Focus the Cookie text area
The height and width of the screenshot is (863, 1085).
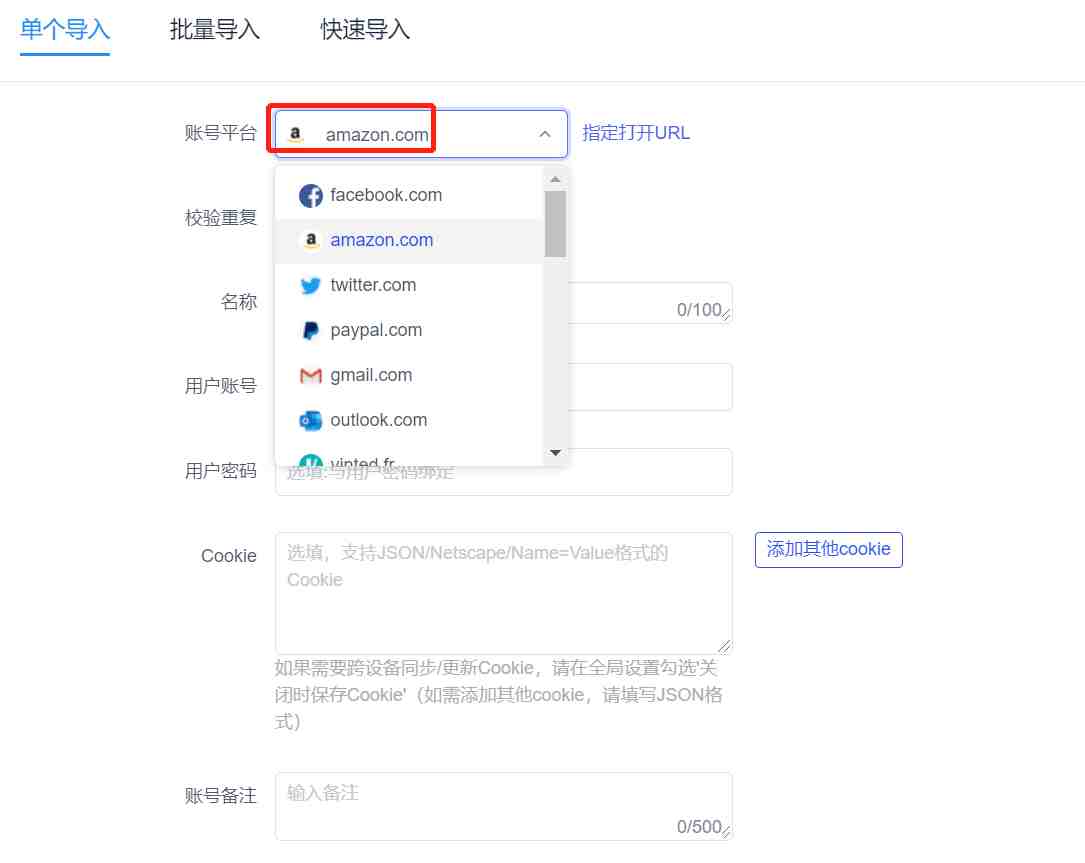[504, 593]
